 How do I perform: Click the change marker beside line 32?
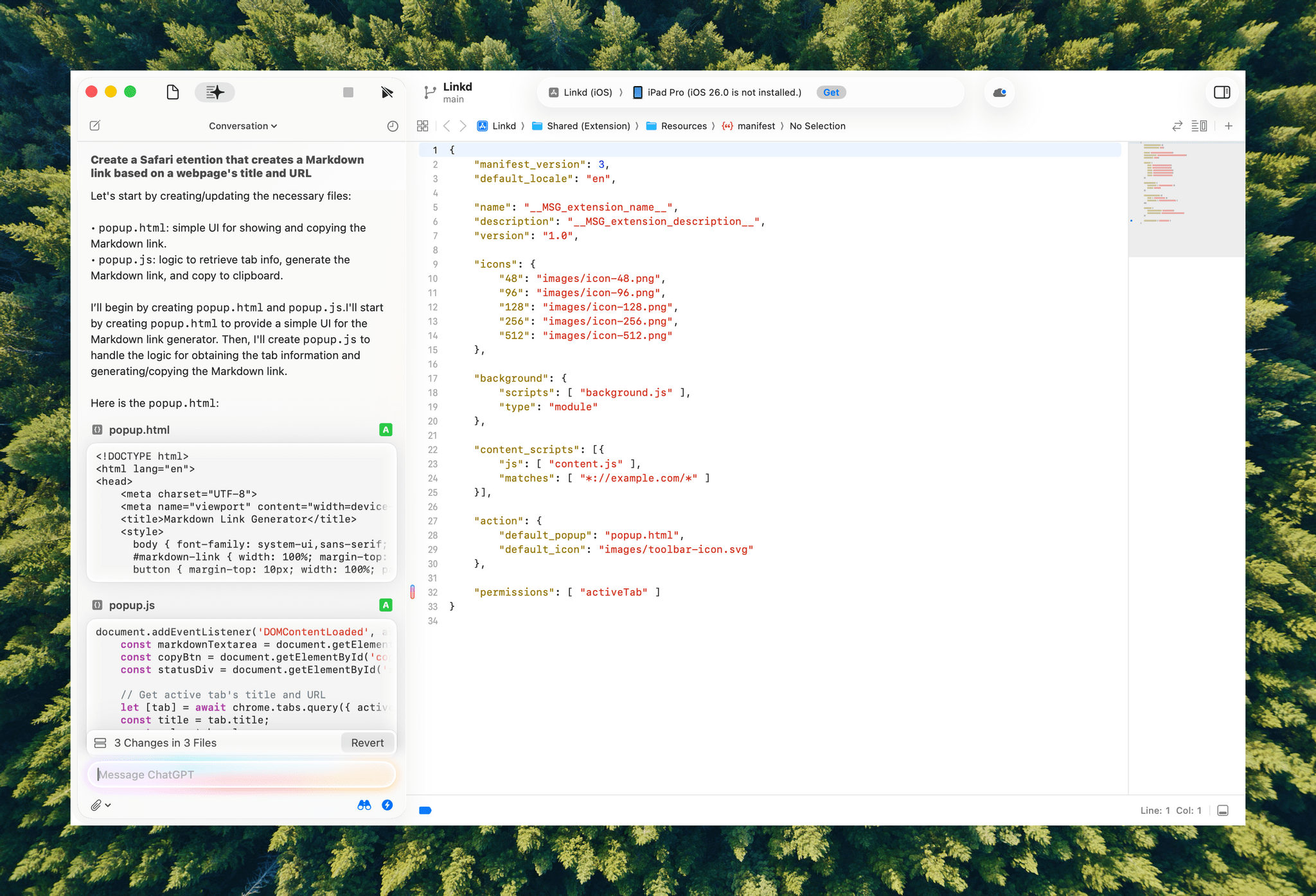point(413,592)
